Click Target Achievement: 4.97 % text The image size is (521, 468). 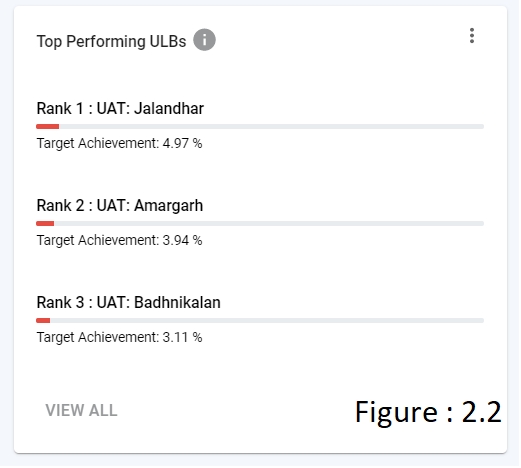[x=119, y=143]
